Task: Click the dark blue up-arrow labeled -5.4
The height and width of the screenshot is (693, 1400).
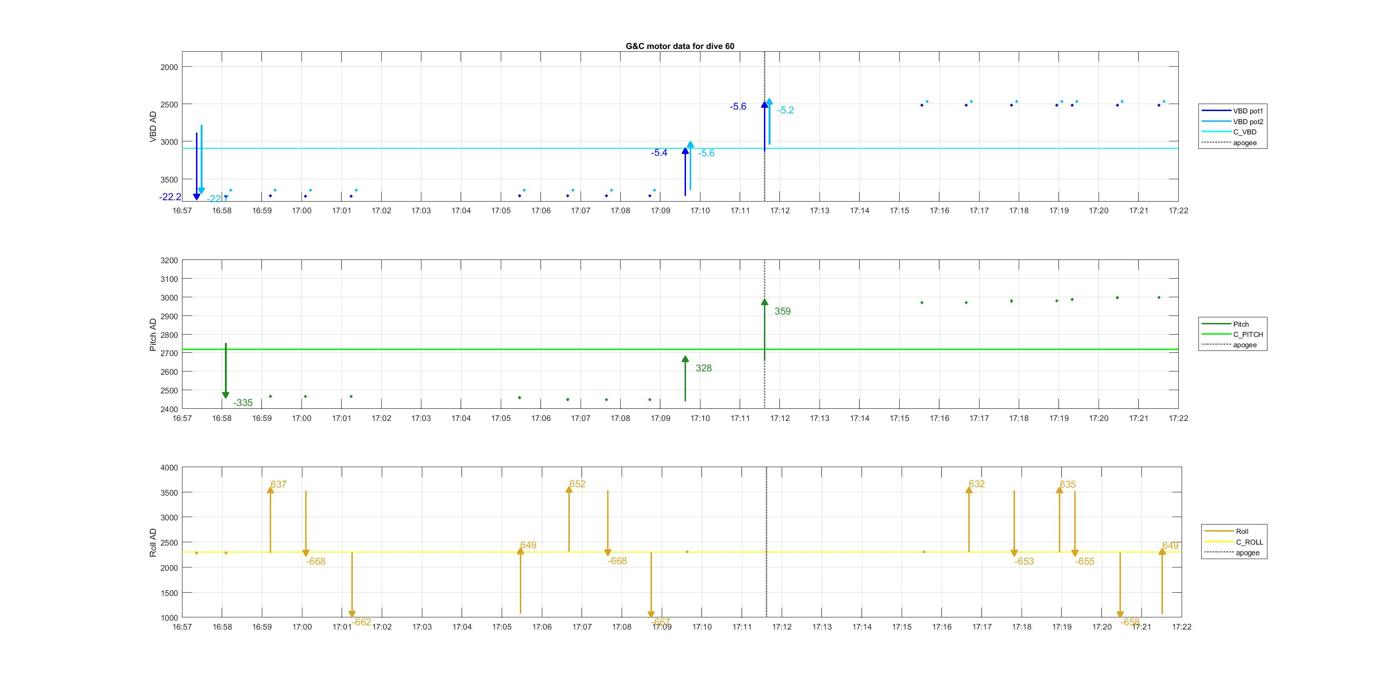Action: [x=685, y=171]
